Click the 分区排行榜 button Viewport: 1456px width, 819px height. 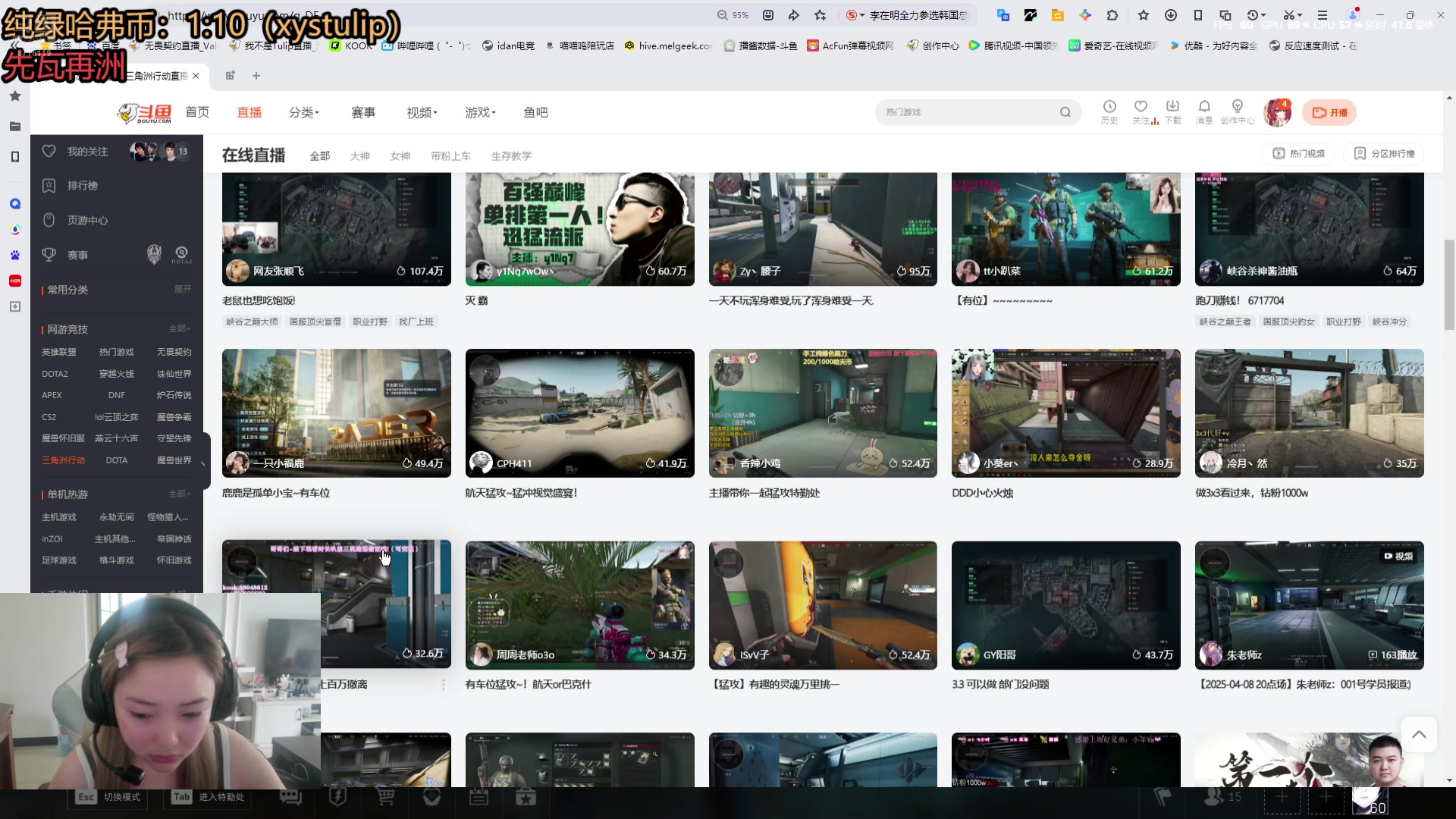1384,153
